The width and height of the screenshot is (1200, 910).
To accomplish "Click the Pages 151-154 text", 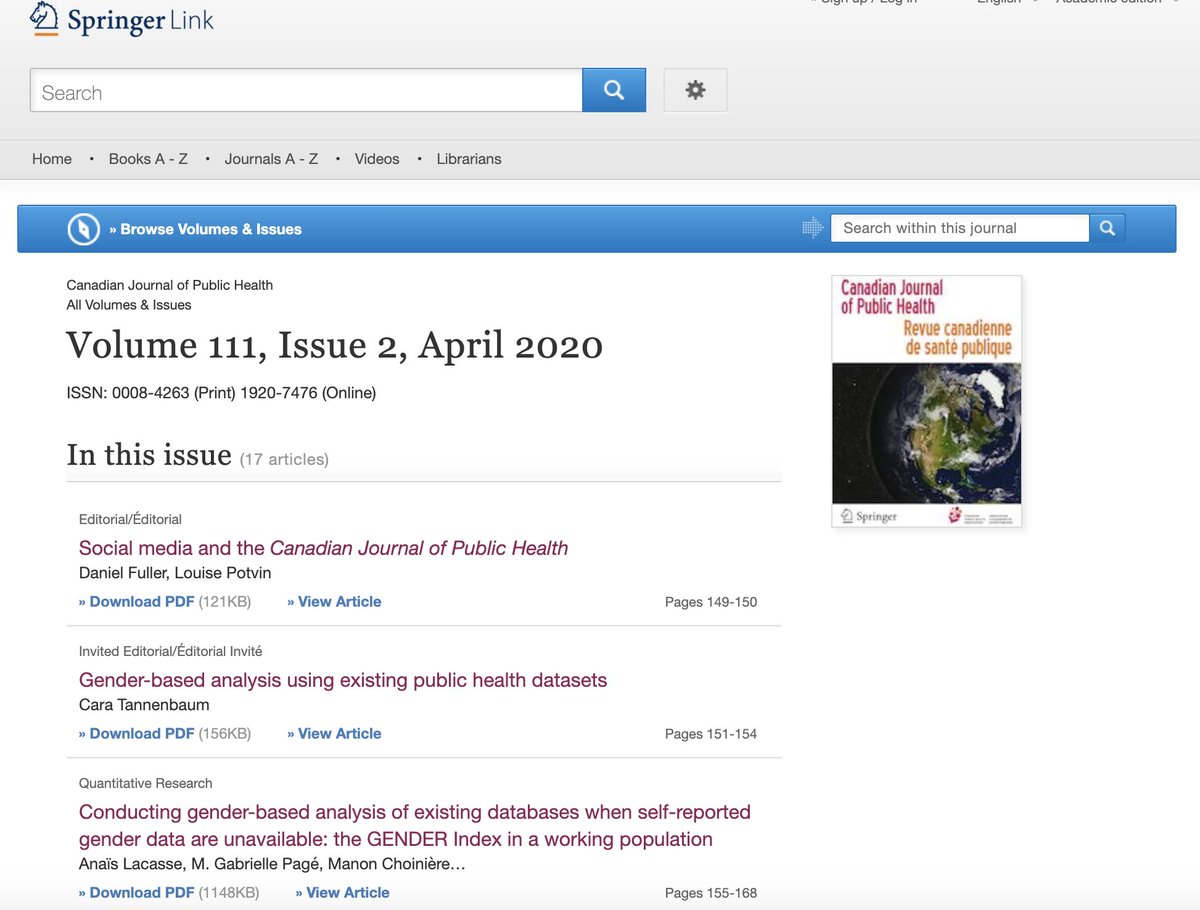I will click(x=711, y=734).
